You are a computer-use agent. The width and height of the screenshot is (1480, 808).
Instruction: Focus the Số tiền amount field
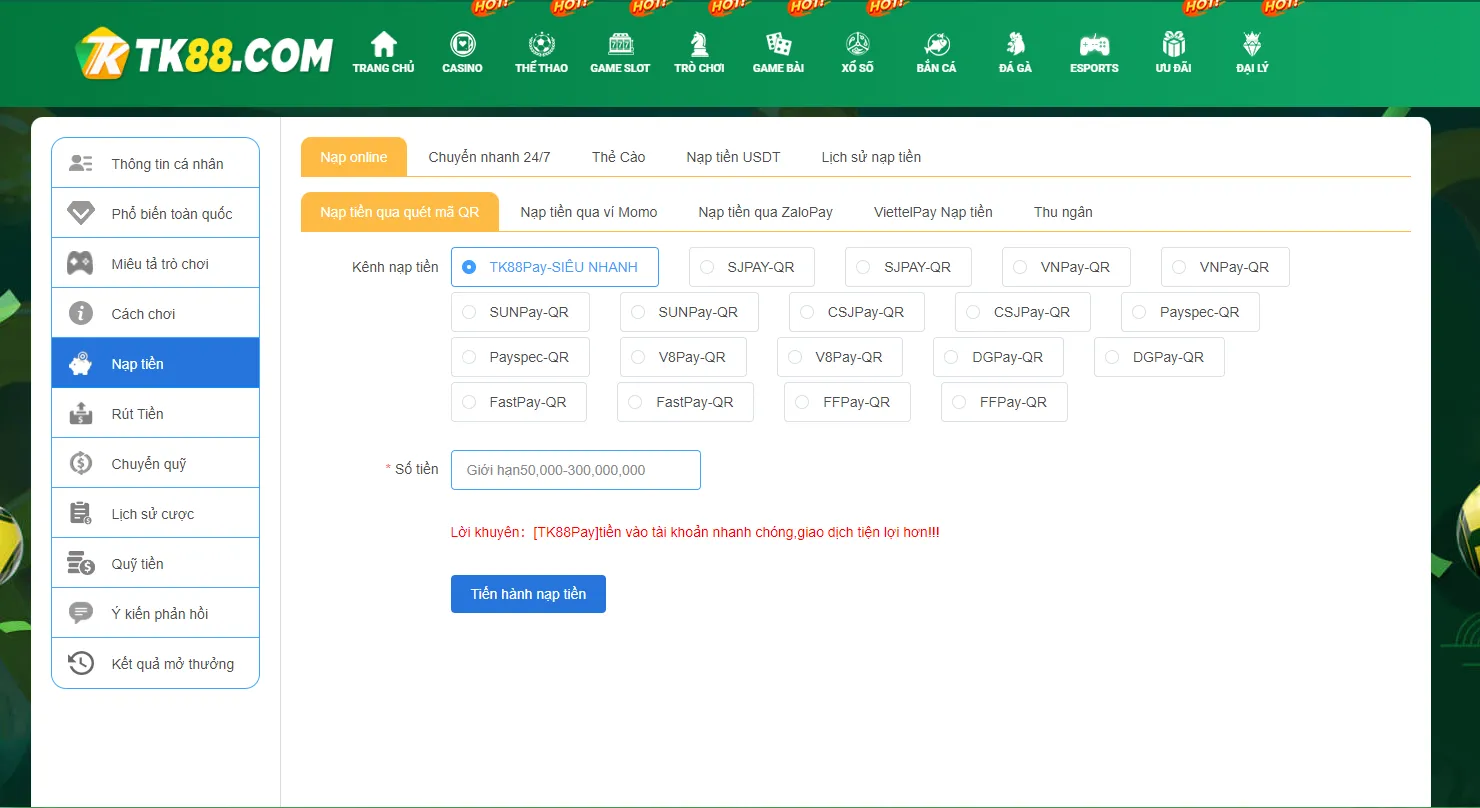[x=576, y=470]
